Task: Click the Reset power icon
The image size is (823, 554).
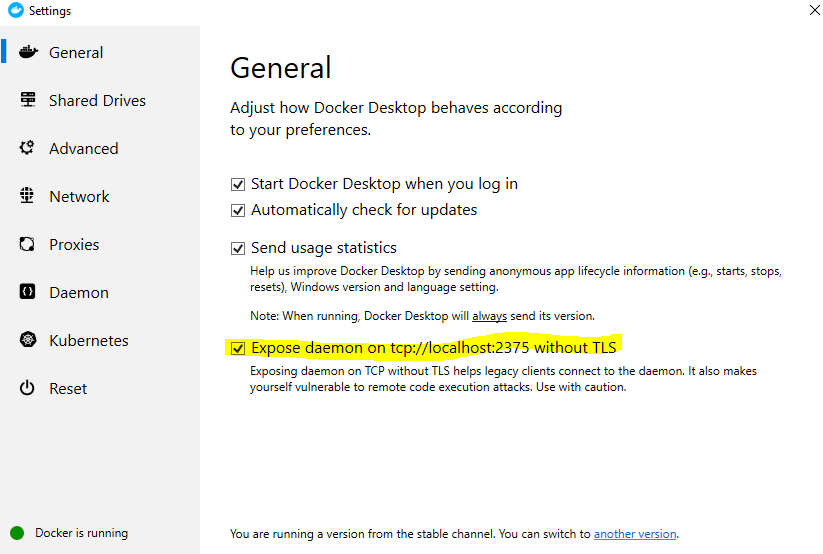Action: tap(27, 388)
